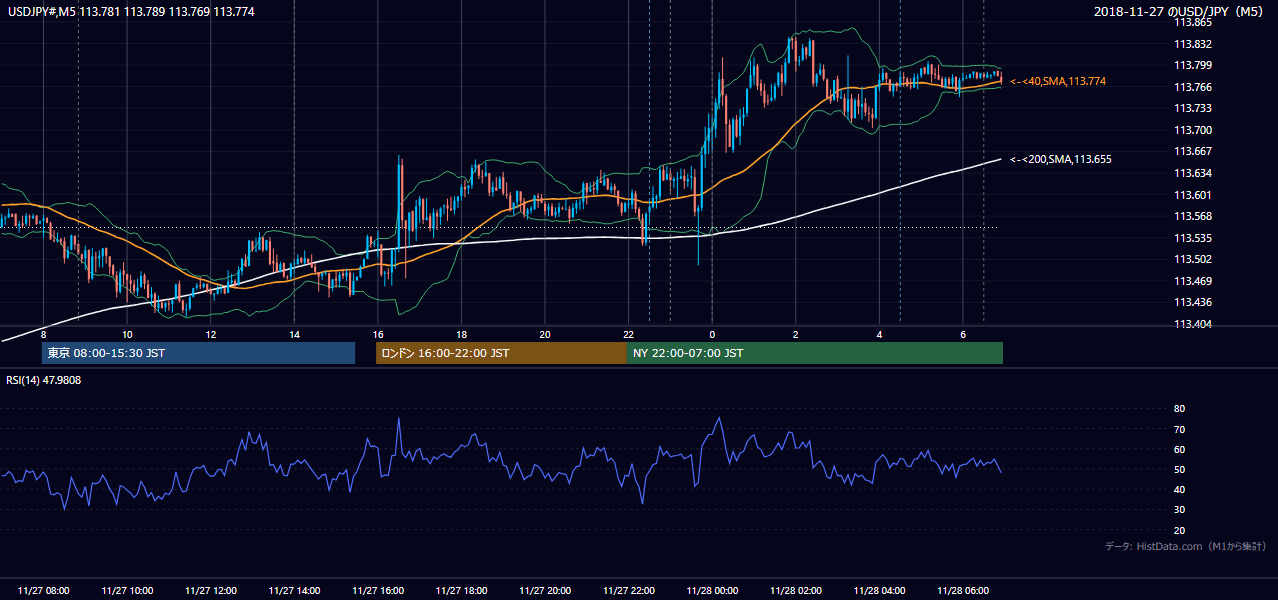1278x600 pixels.
Task: Click the 11/27 08:00 time axis label
Action: (x=43, y=591)
